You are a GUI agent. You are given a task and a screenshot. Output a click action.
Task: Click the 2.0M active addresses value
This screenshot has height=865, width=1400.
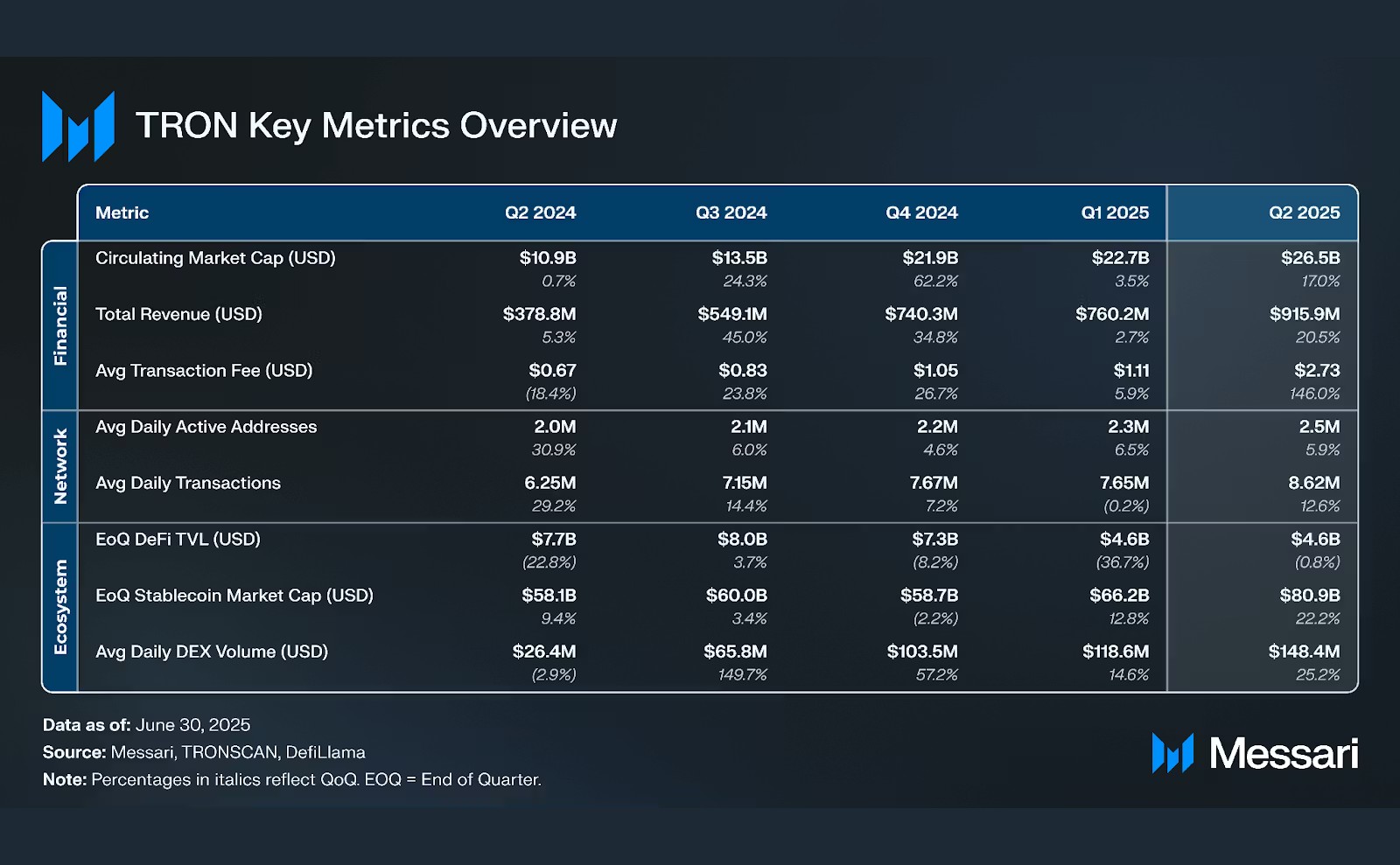tap(555, 427)
